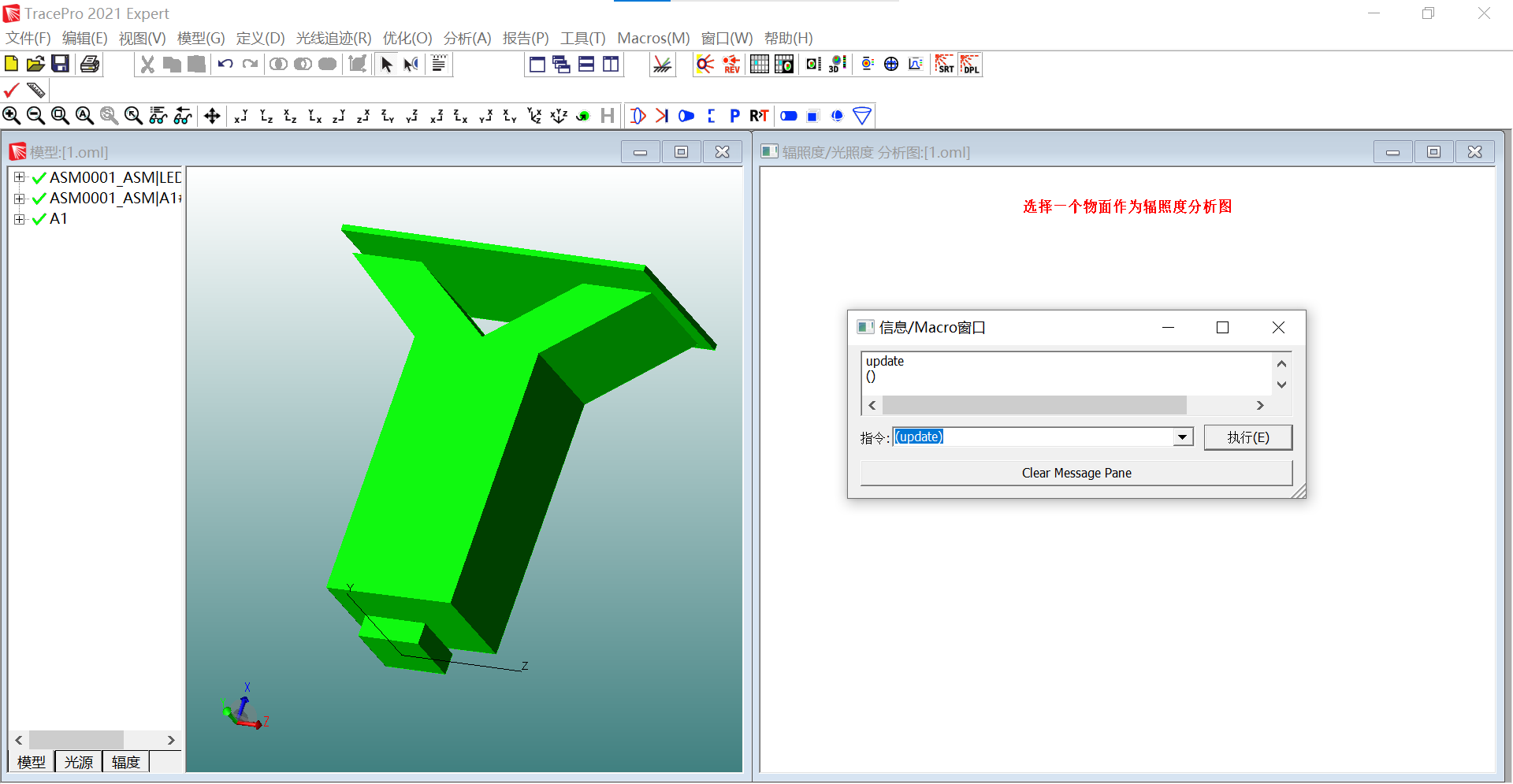Open the 指令 command dropdown arrow
The width and height of the screenshot is (1513, 784).
pos(1182,437)
